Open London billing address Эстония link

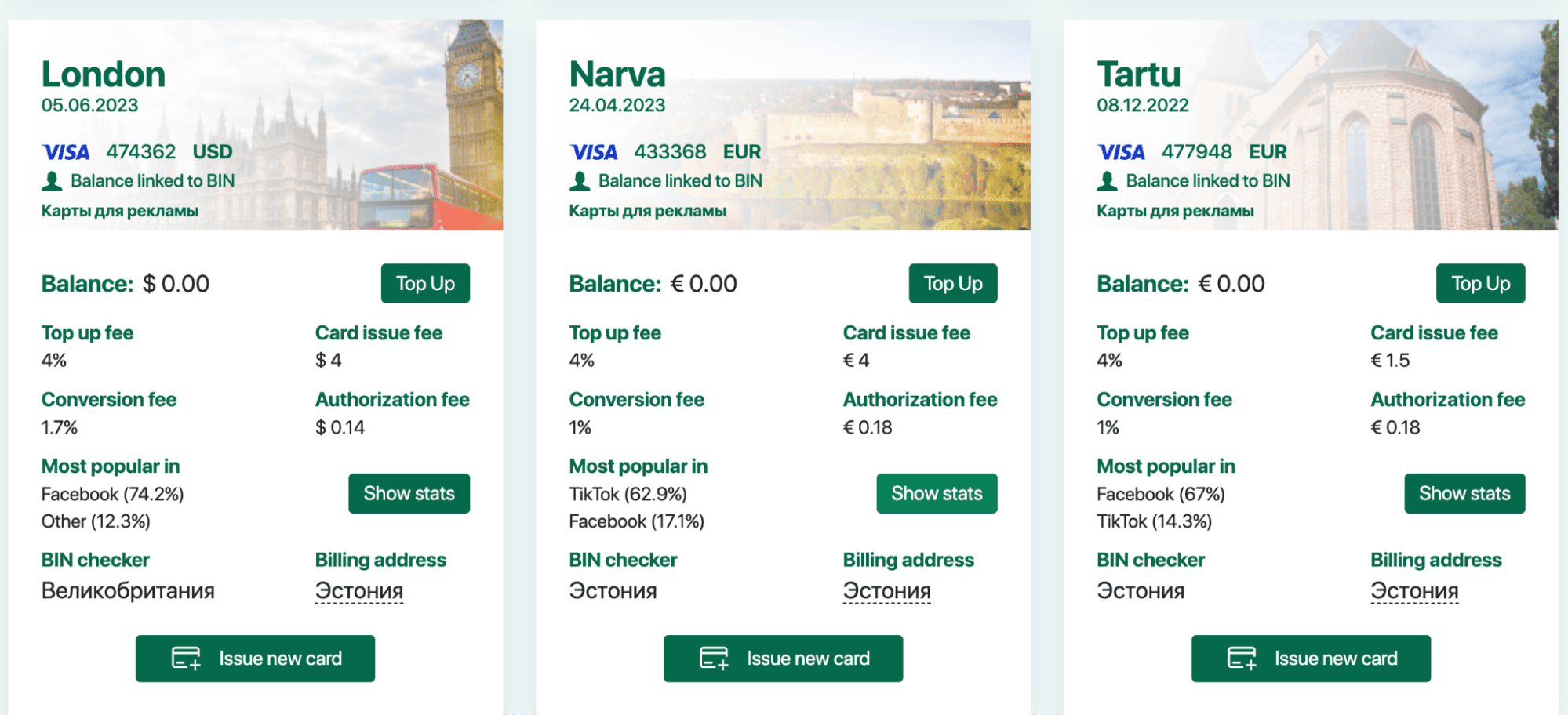pos(359,591)
